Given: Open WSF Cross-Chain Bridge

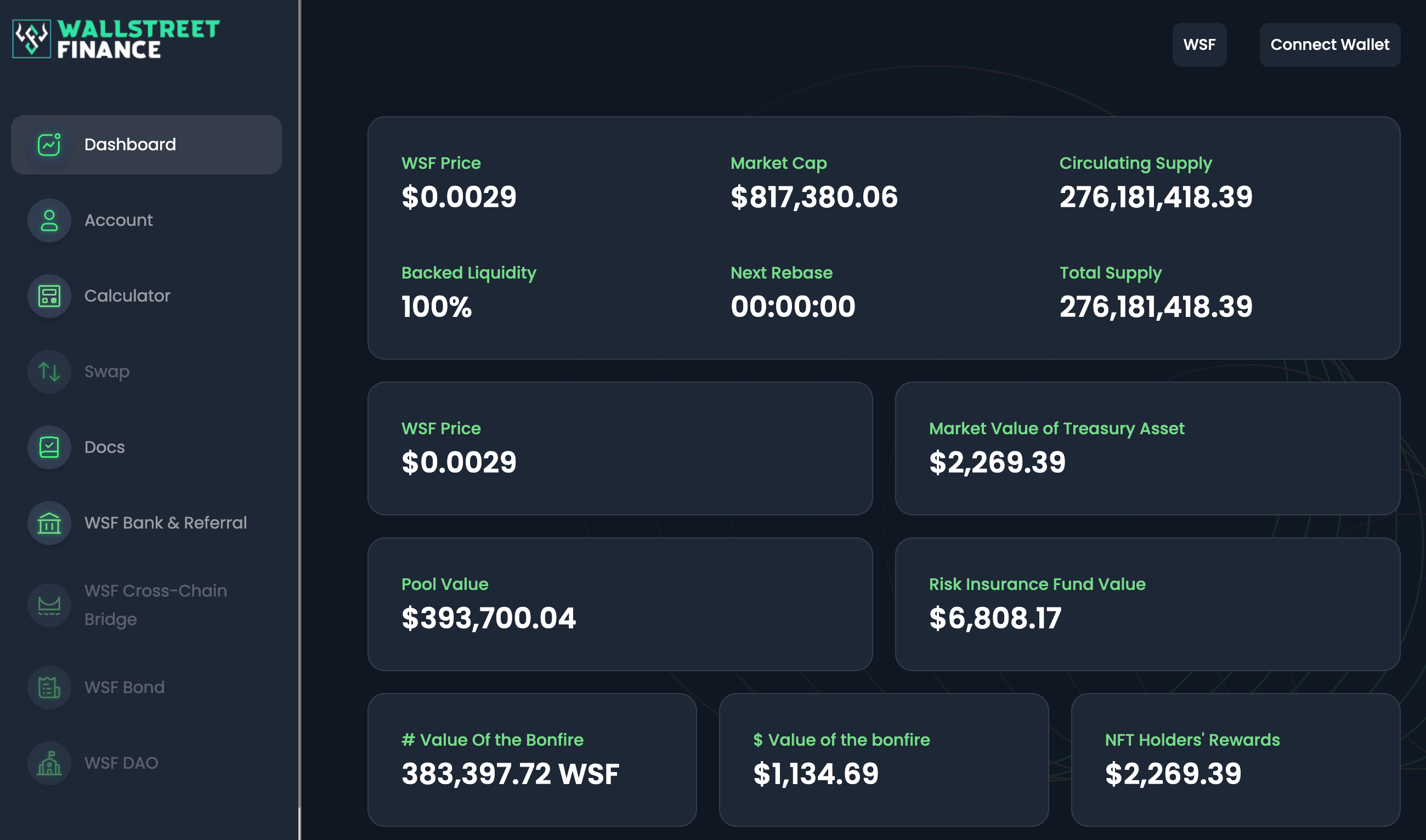Looking at the screenshot, I should click(x=146, y=605).
